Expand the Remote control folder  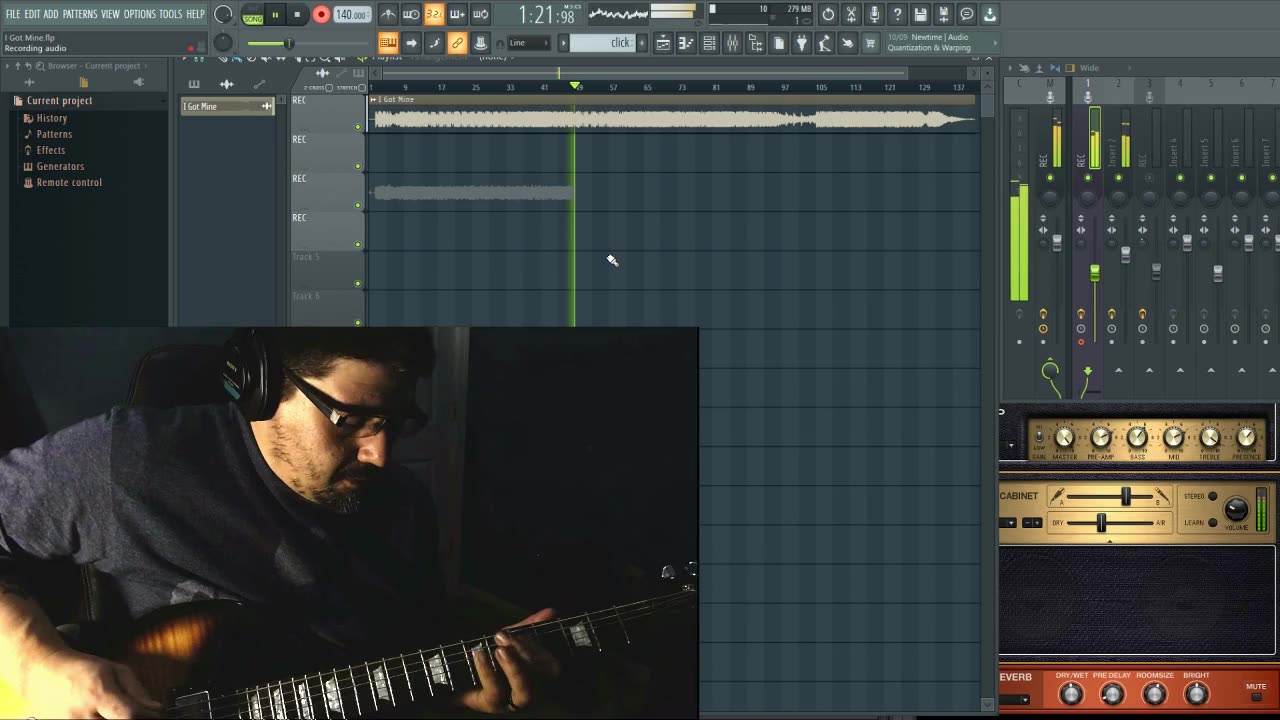click(69, 182)
